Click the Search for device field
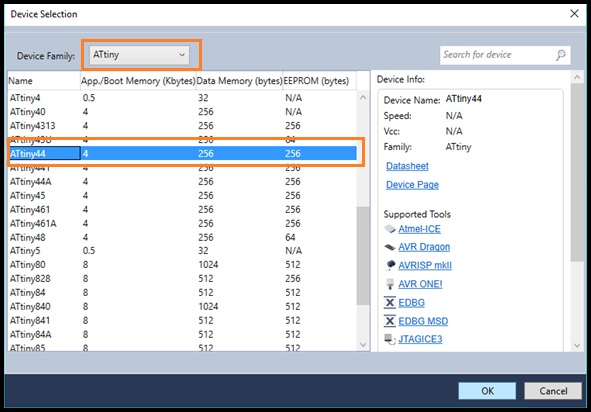The width and height of the screenshot is (591, 412). click(x=505, y=55)
